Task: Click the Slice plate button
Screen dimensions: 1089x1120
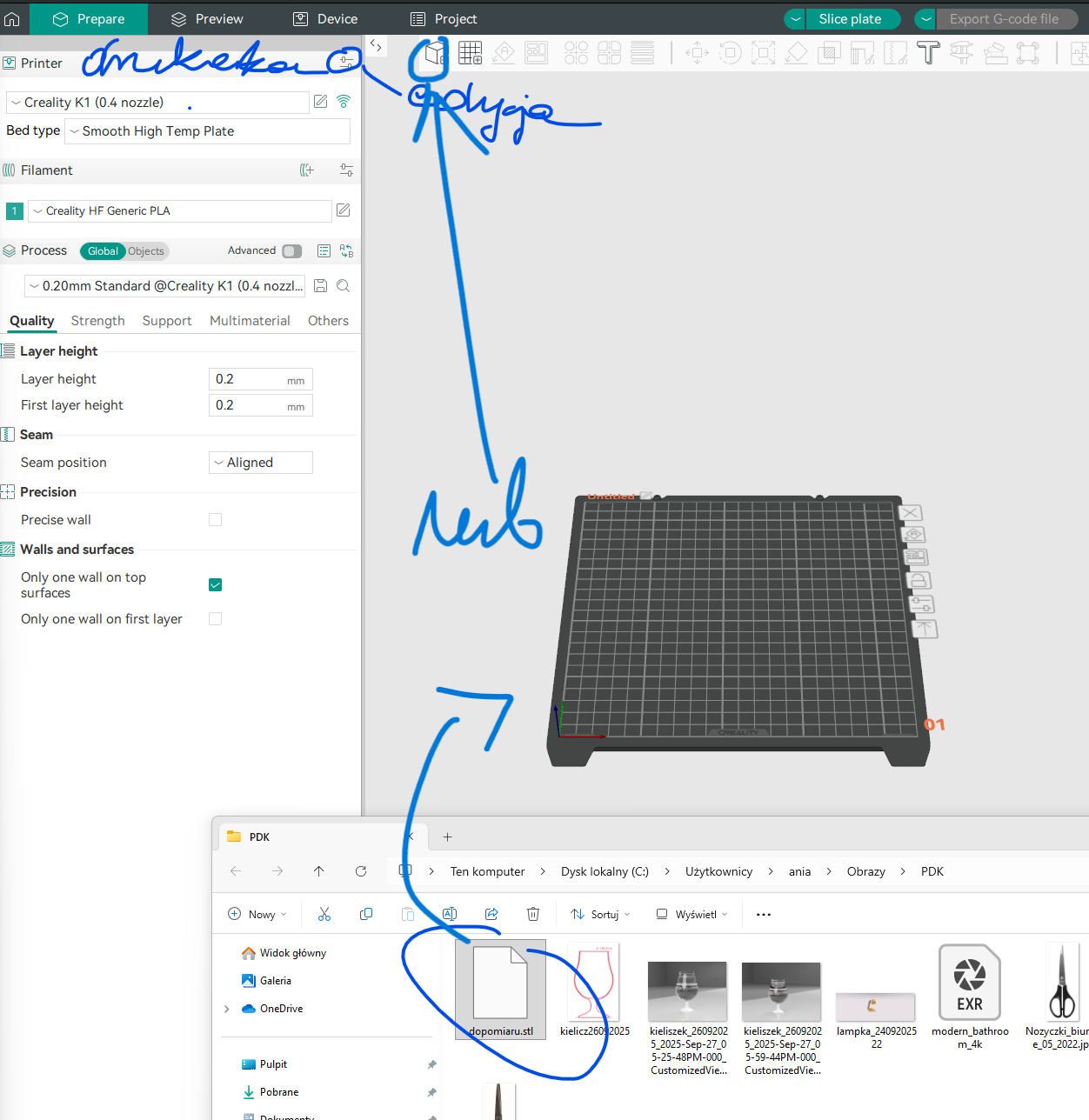Action: (850, 19)
